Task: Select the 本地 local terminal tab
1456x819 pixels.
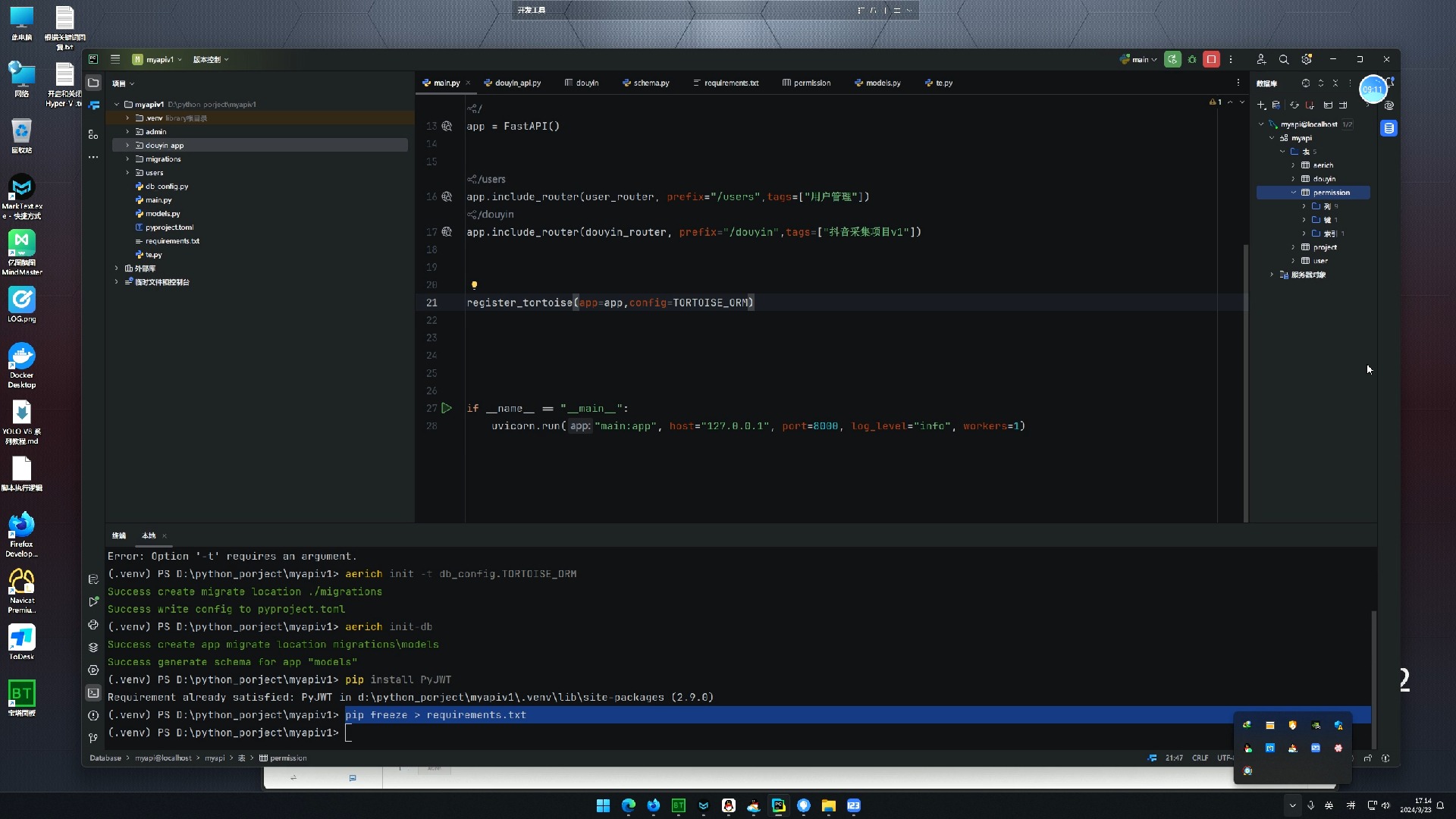Action: (x=149, y=535)
